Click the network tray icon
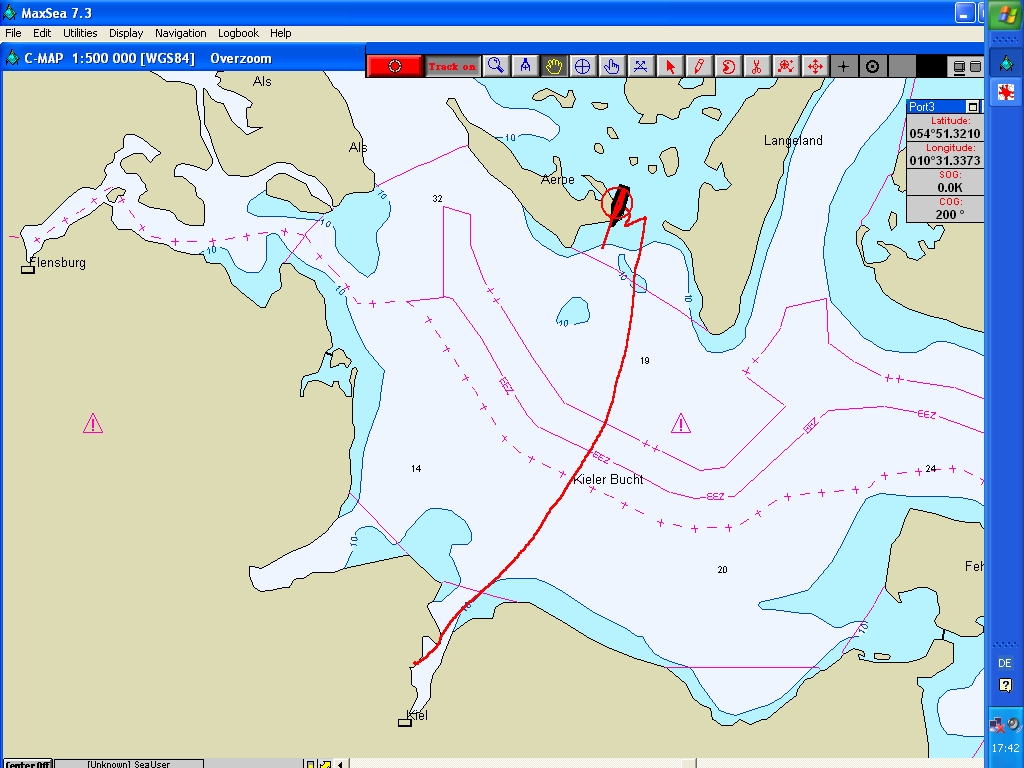 coord(997,724)
